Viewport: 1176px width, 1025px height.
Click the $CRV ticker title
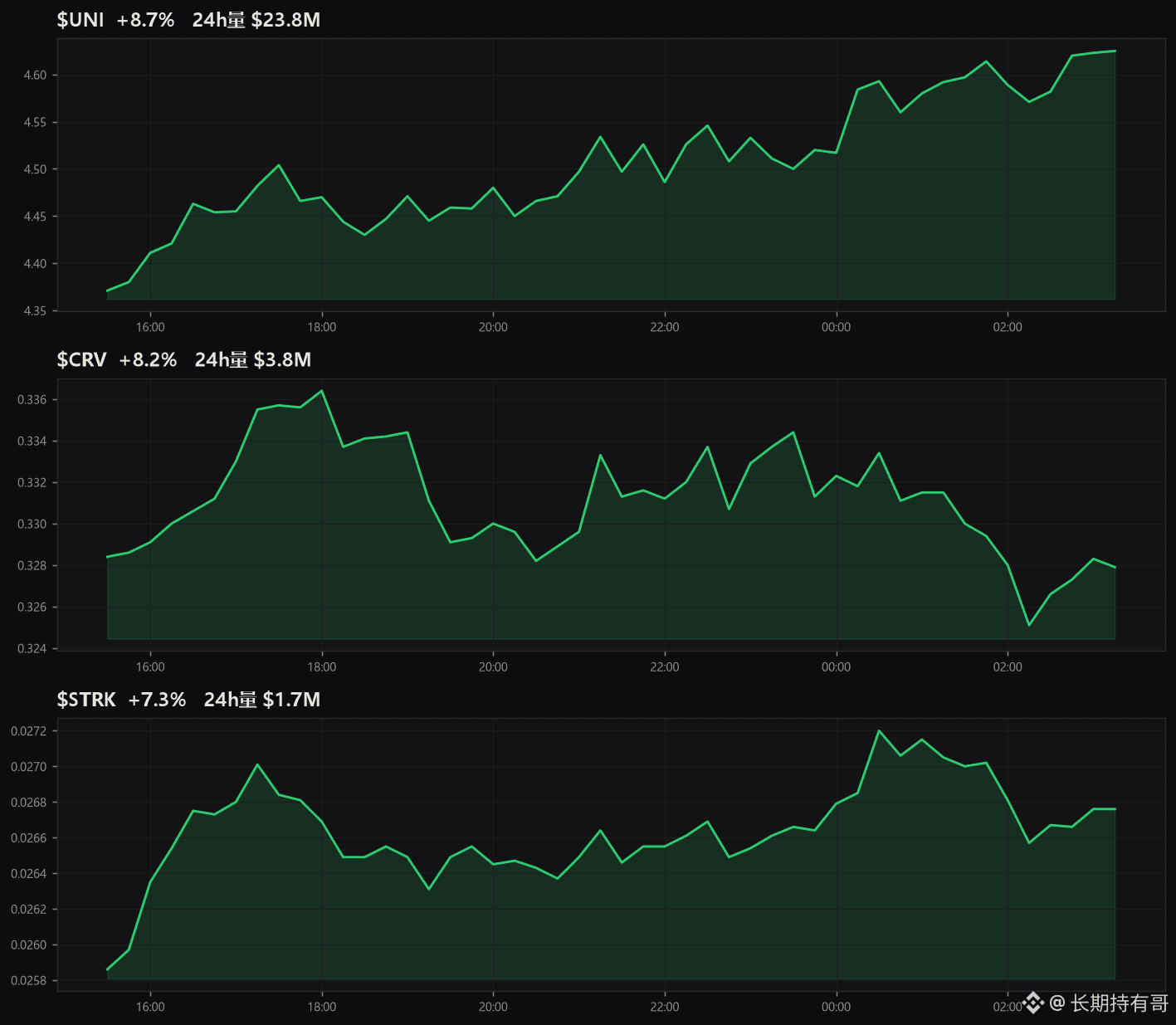[x=81, y=359]
